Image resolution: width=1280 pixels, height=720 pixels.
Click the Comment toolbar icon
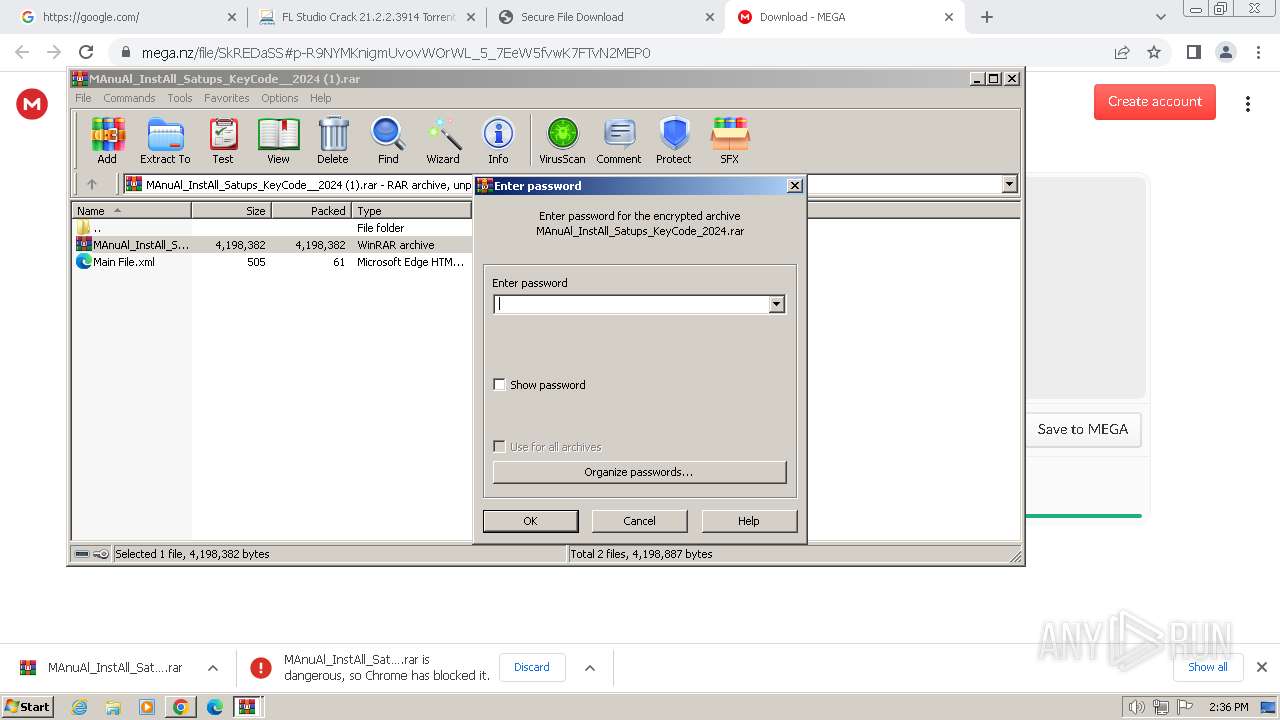pos(619,140)
